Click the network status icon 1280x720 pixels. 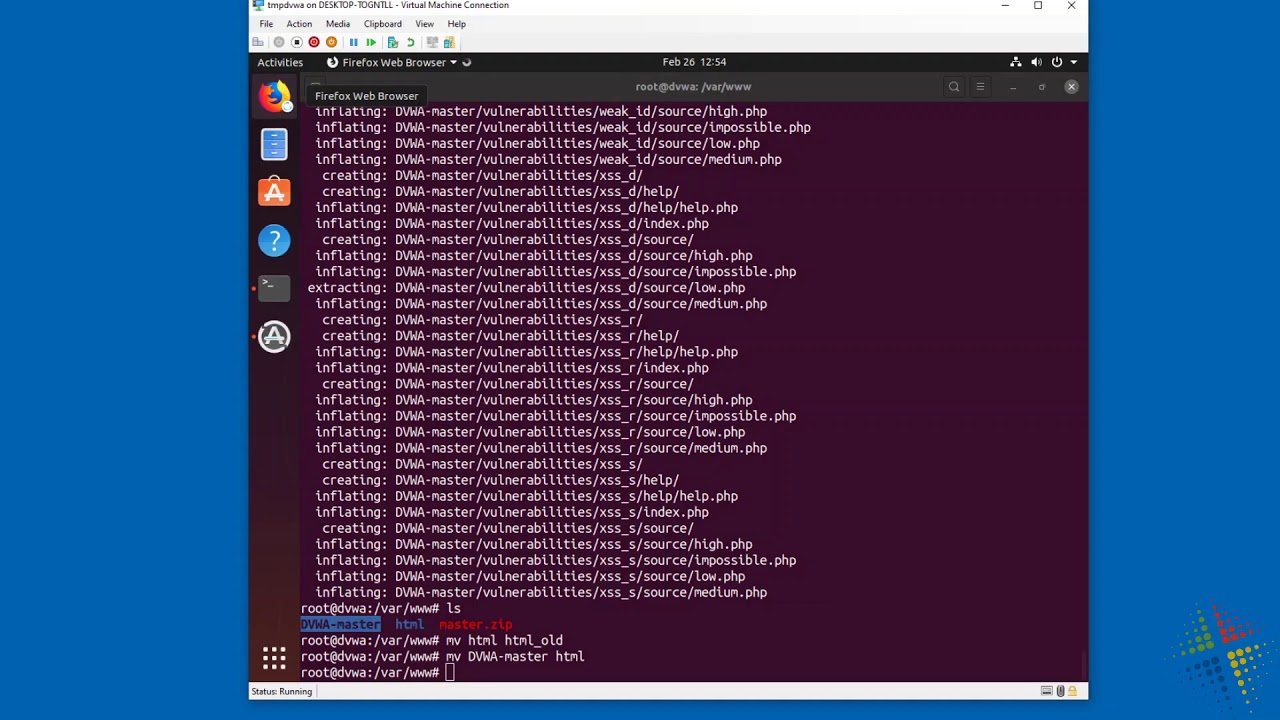click(1016, 62)
